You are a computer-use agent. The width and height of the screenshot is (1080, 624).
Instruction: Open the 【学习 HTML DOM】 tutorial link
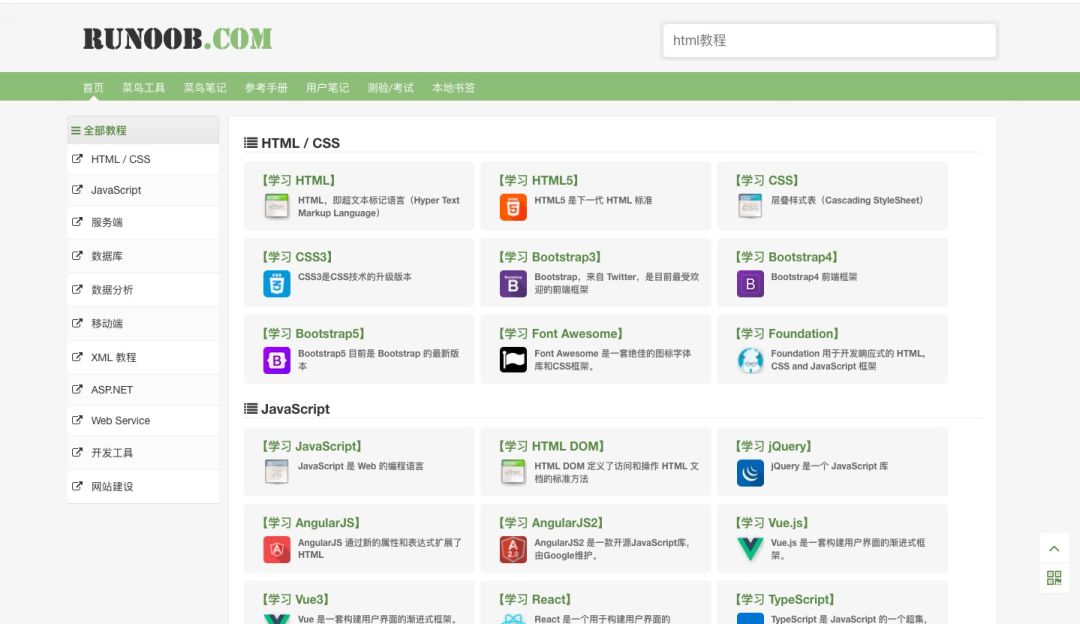[551, 446]
